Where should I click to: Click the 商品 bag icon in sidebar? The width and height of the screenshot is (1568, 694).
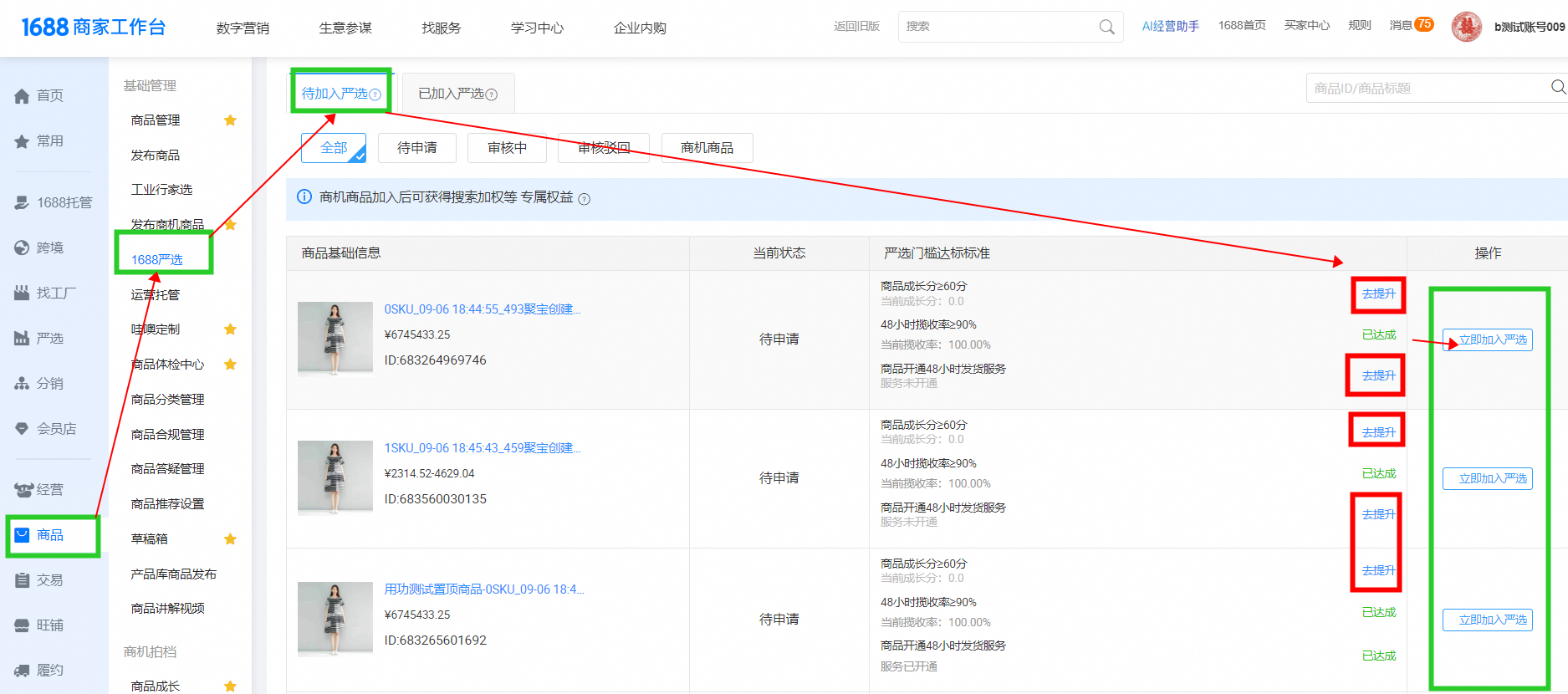23,535
